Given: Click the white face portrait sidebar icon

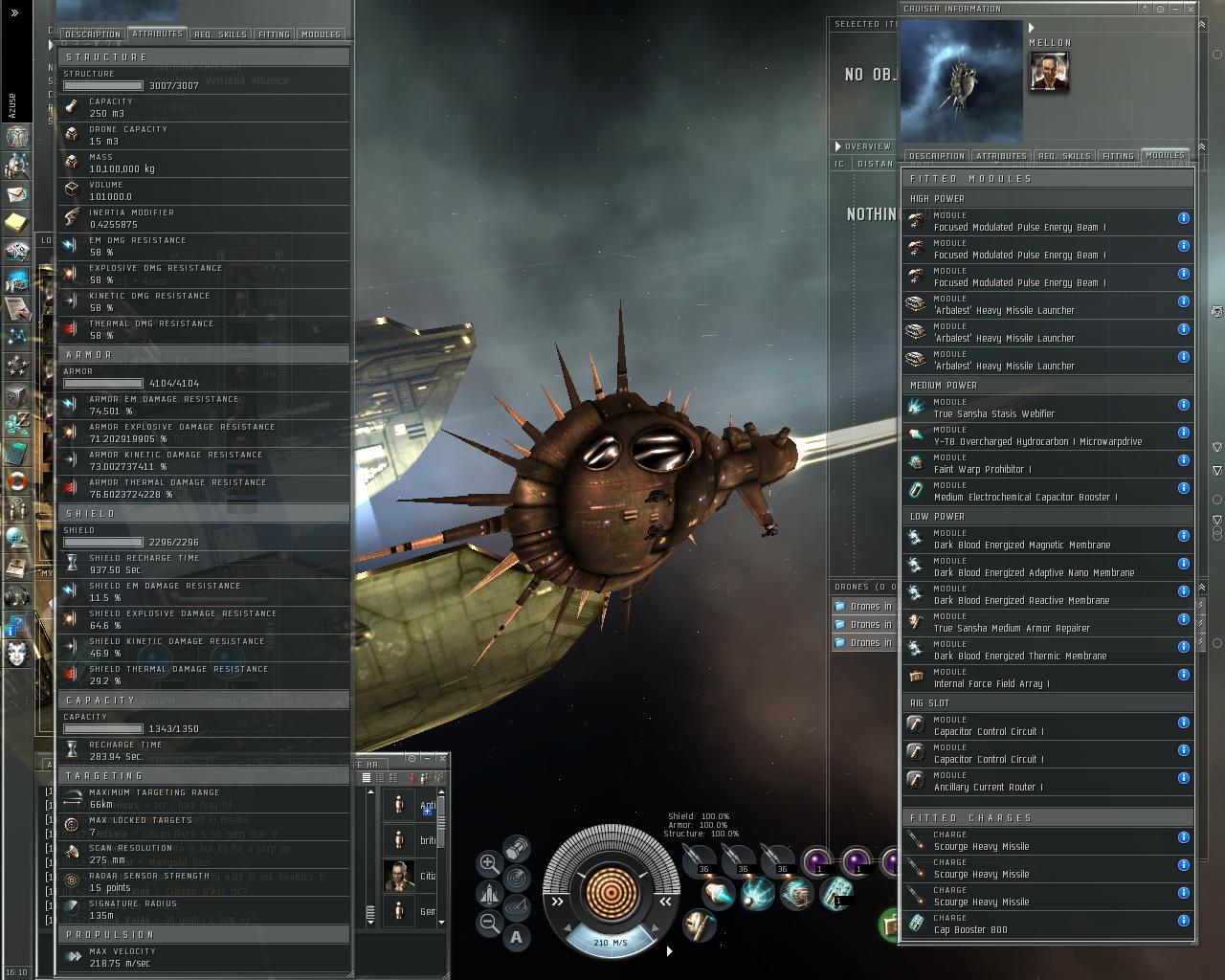Looking at the screenshot, I should coord(16,655).
